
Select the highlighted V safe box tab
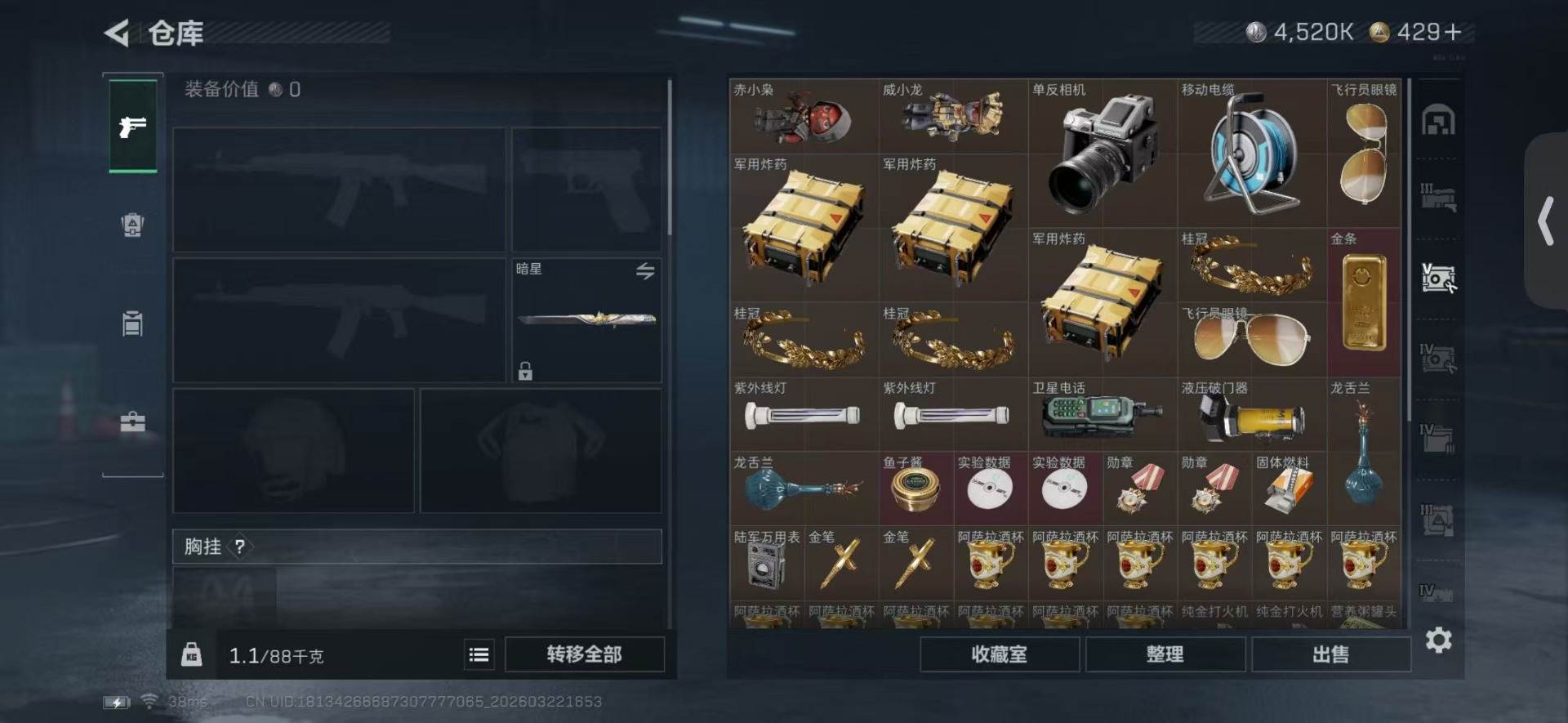1438,279
